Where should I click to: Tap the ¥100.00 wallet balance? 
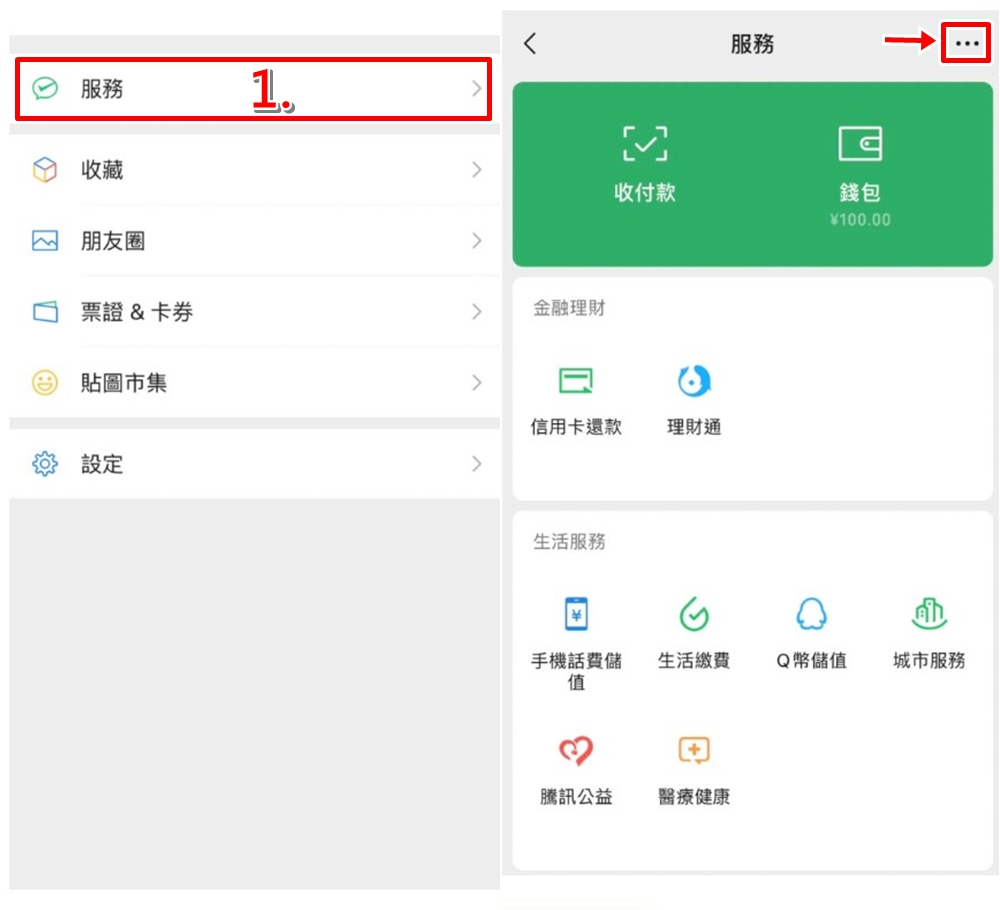click(x=860, y=220)
